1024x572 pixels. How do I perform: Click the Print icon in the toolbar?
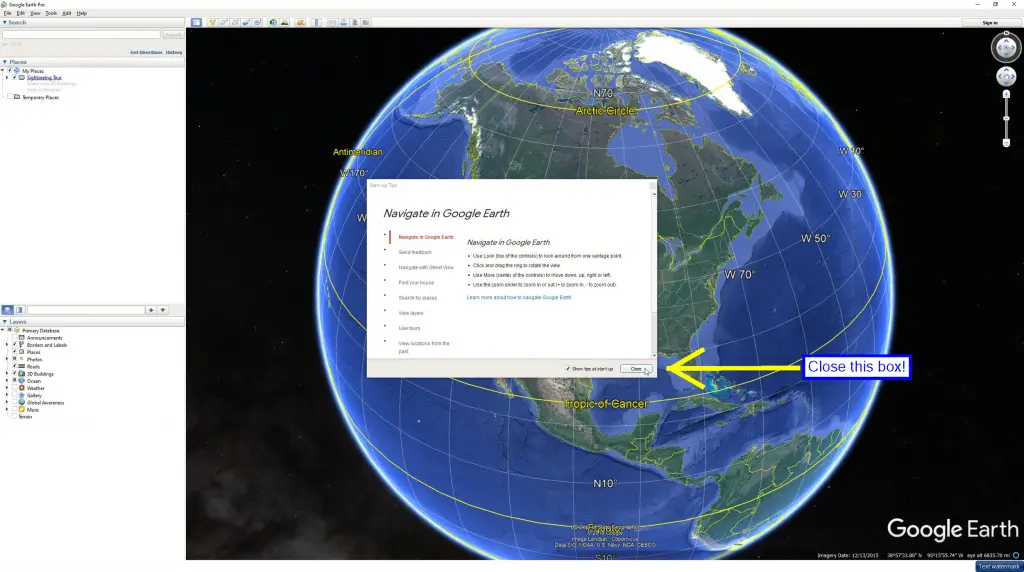344,22
